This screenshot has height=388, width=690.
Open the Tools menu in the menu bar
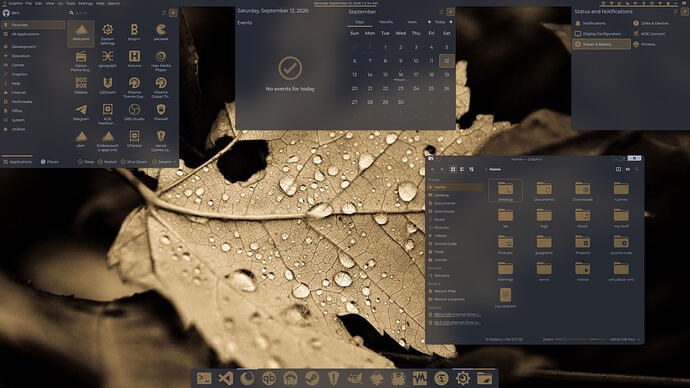pyautogui.click(x=71, y=3)
